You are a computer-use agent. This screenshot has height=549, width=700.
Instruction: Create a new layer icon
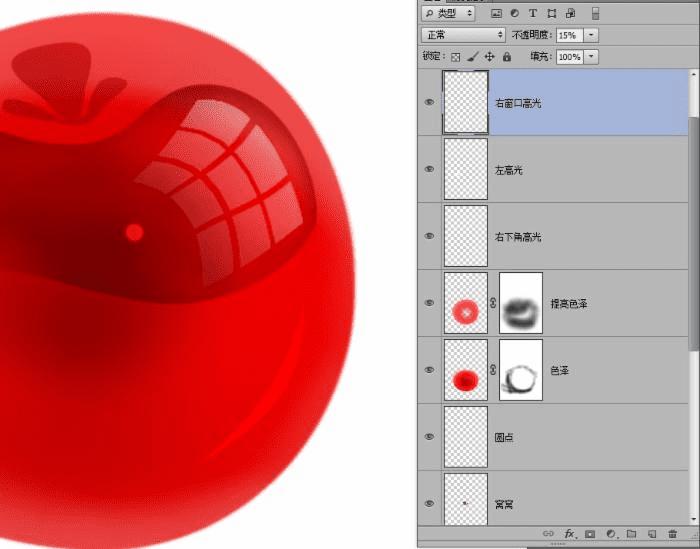(x=652, y=533)
